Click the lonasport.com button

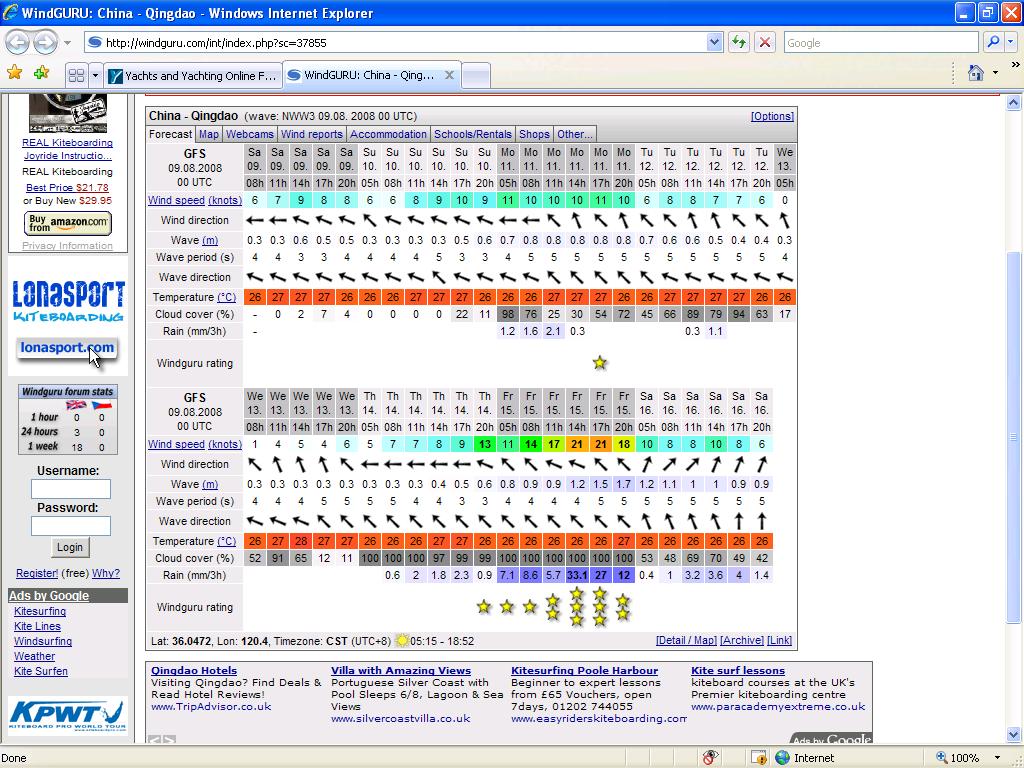(x=67, y=347)
